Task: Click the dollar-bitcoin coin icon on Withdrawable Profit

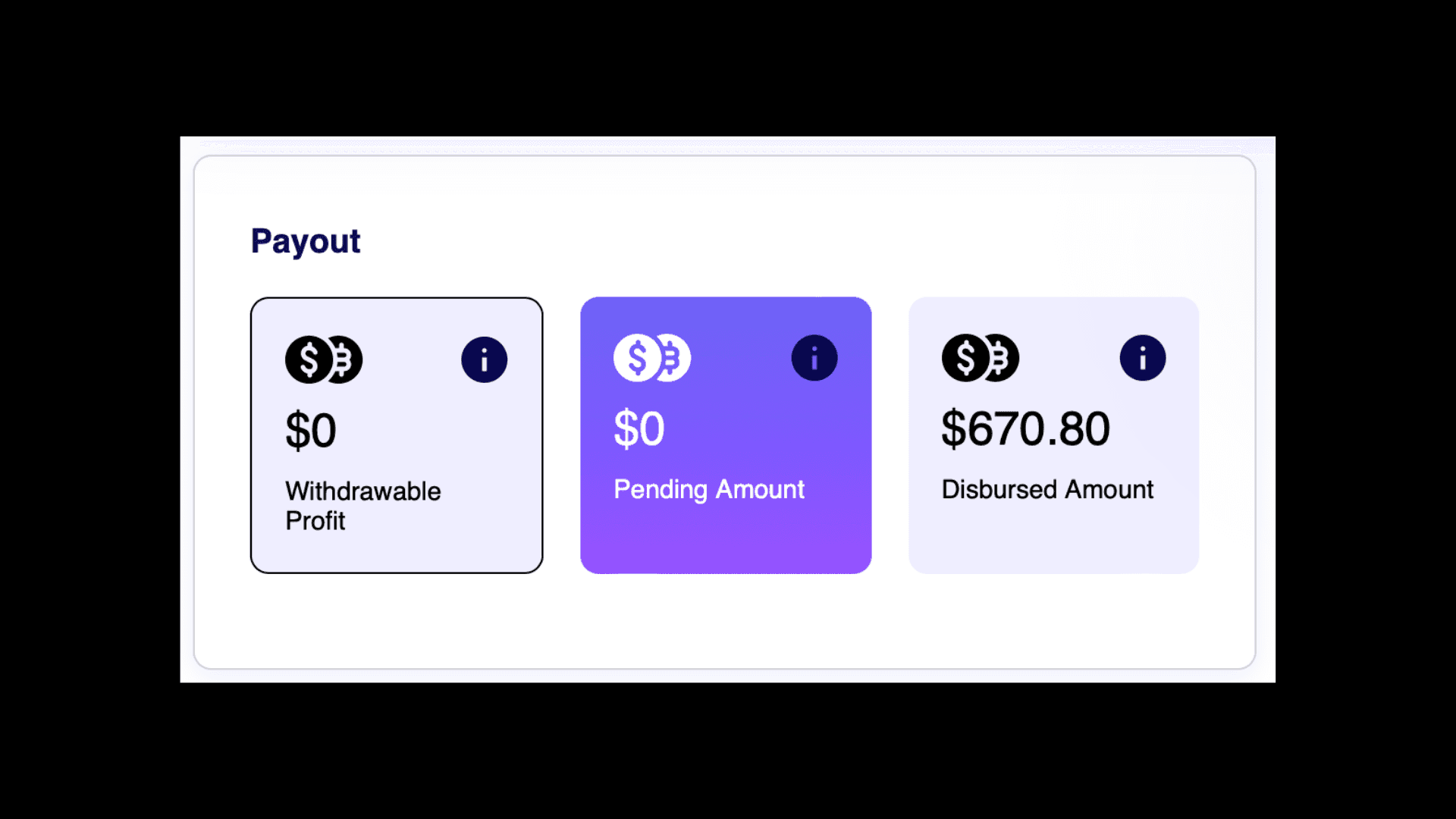Action: pyautogui.click(x=324, y=359)
